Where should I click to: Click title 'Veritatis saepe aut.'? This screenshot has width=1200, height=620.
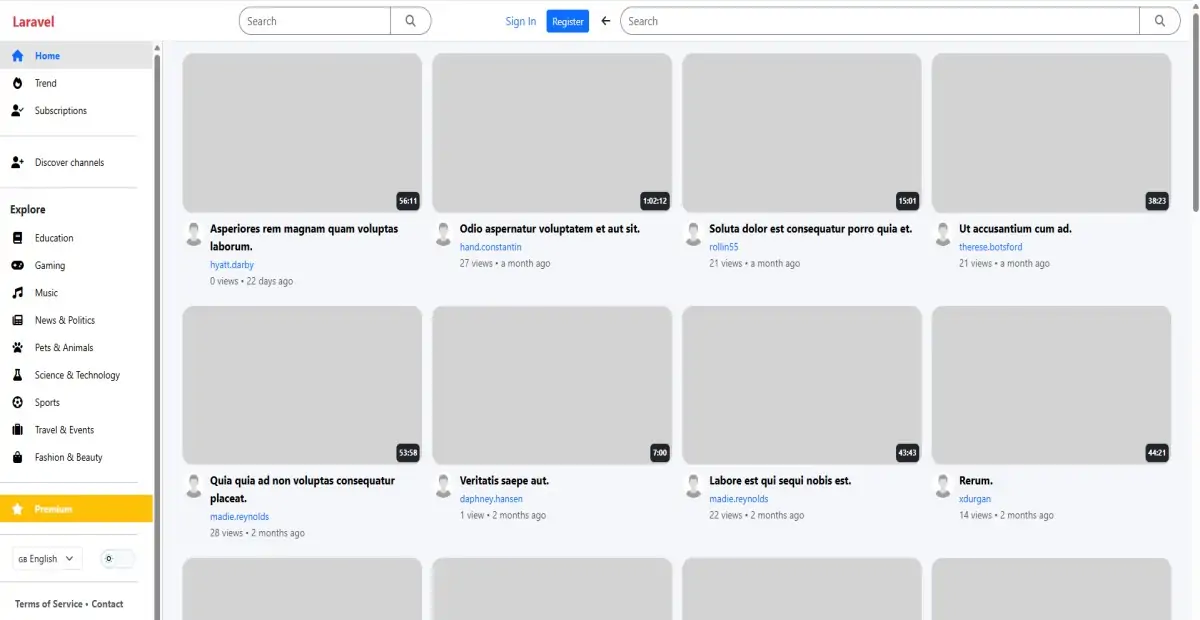click(504, 481)
